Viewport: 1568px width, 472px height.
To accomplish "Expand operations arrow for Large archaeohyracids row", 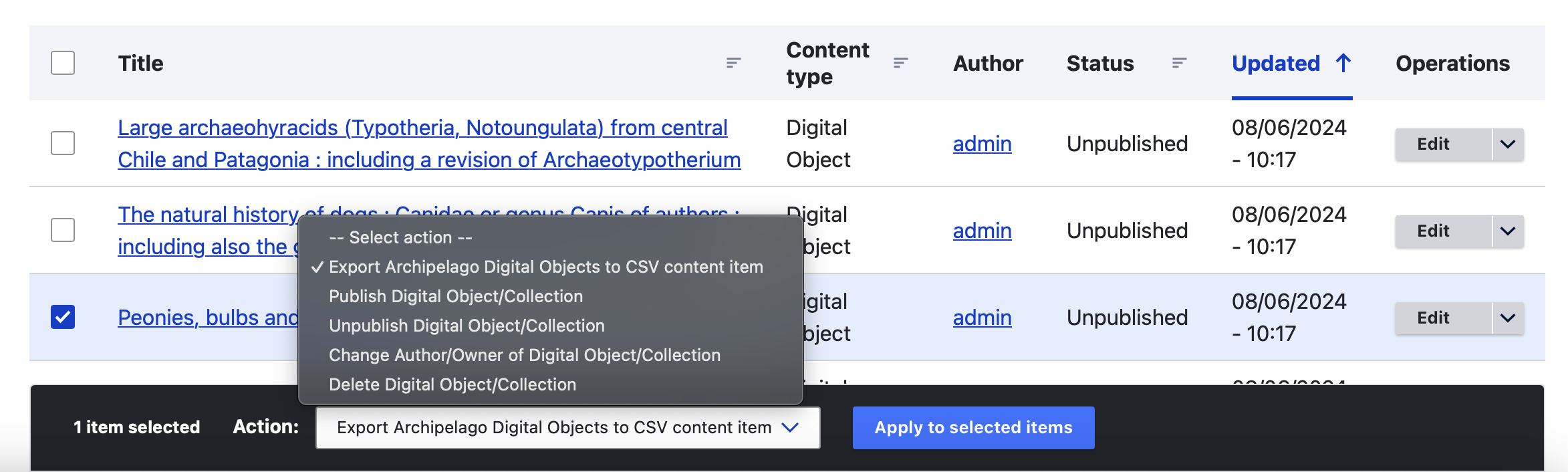I will point(1508,144).
